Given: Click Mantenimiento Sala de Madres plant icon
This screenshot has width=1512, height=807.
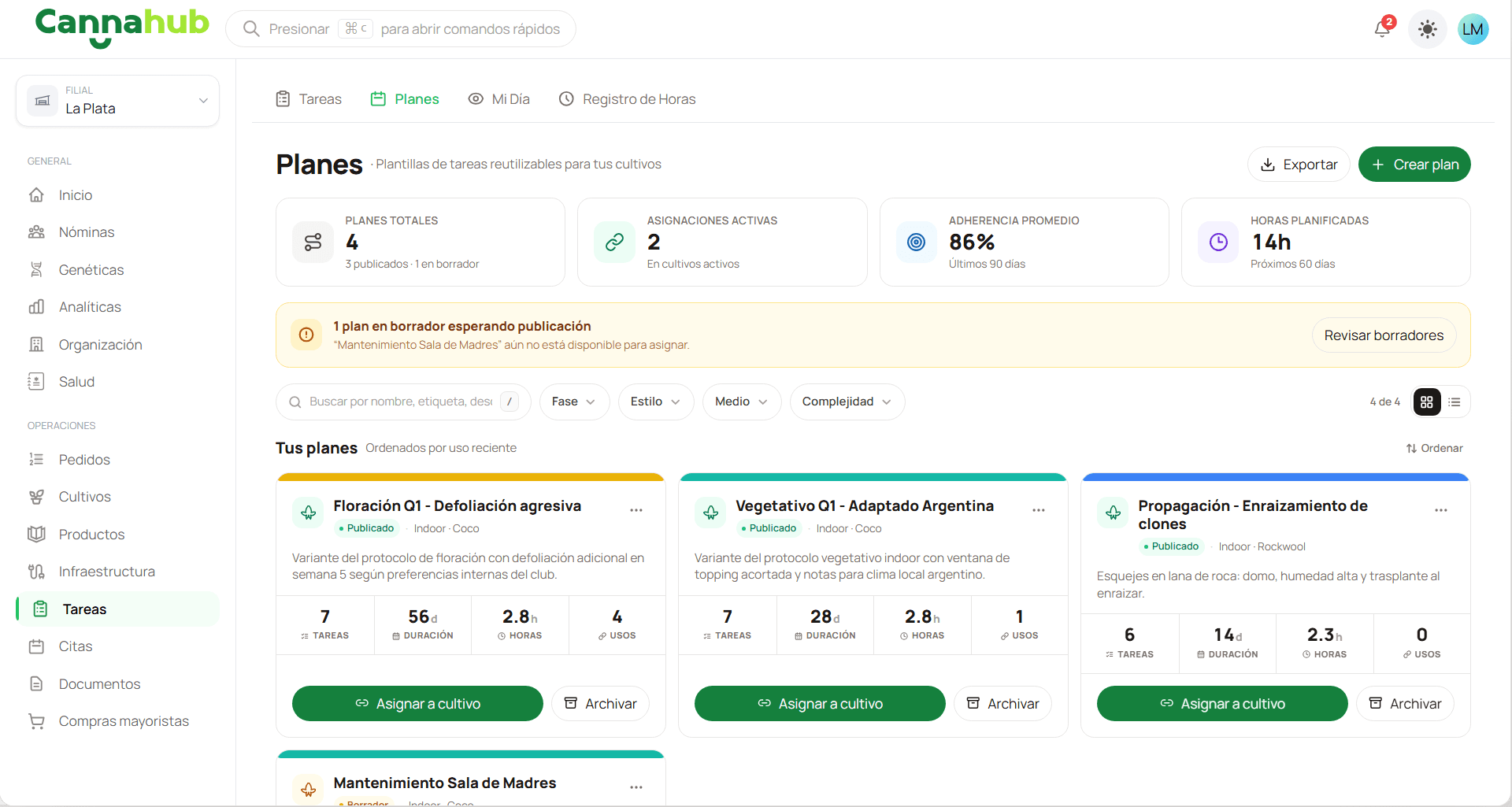Looking at the screenshot, I should 308,789.
